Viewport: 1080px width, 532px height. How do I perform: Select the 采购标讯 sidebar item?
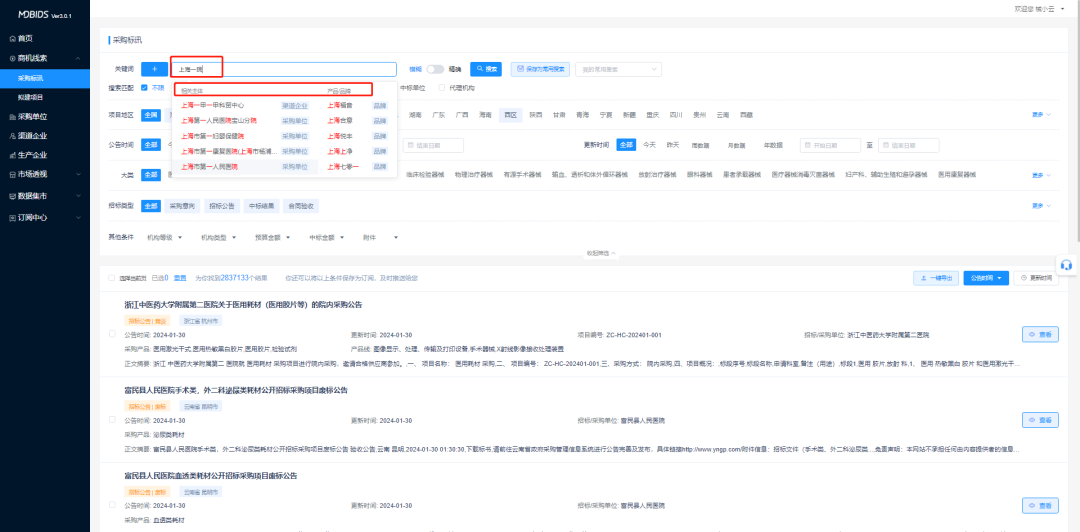pos(45,79)
